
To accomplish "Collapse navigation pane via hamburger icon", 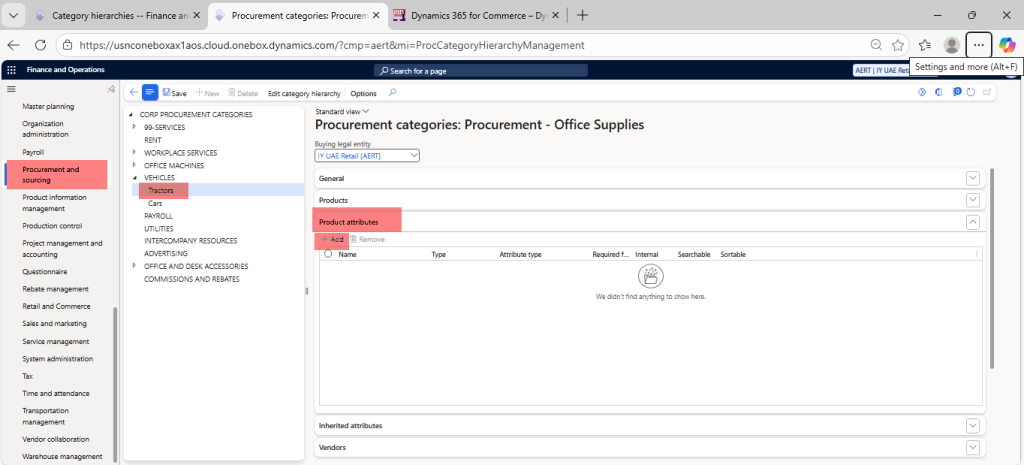I will point(11,90).
